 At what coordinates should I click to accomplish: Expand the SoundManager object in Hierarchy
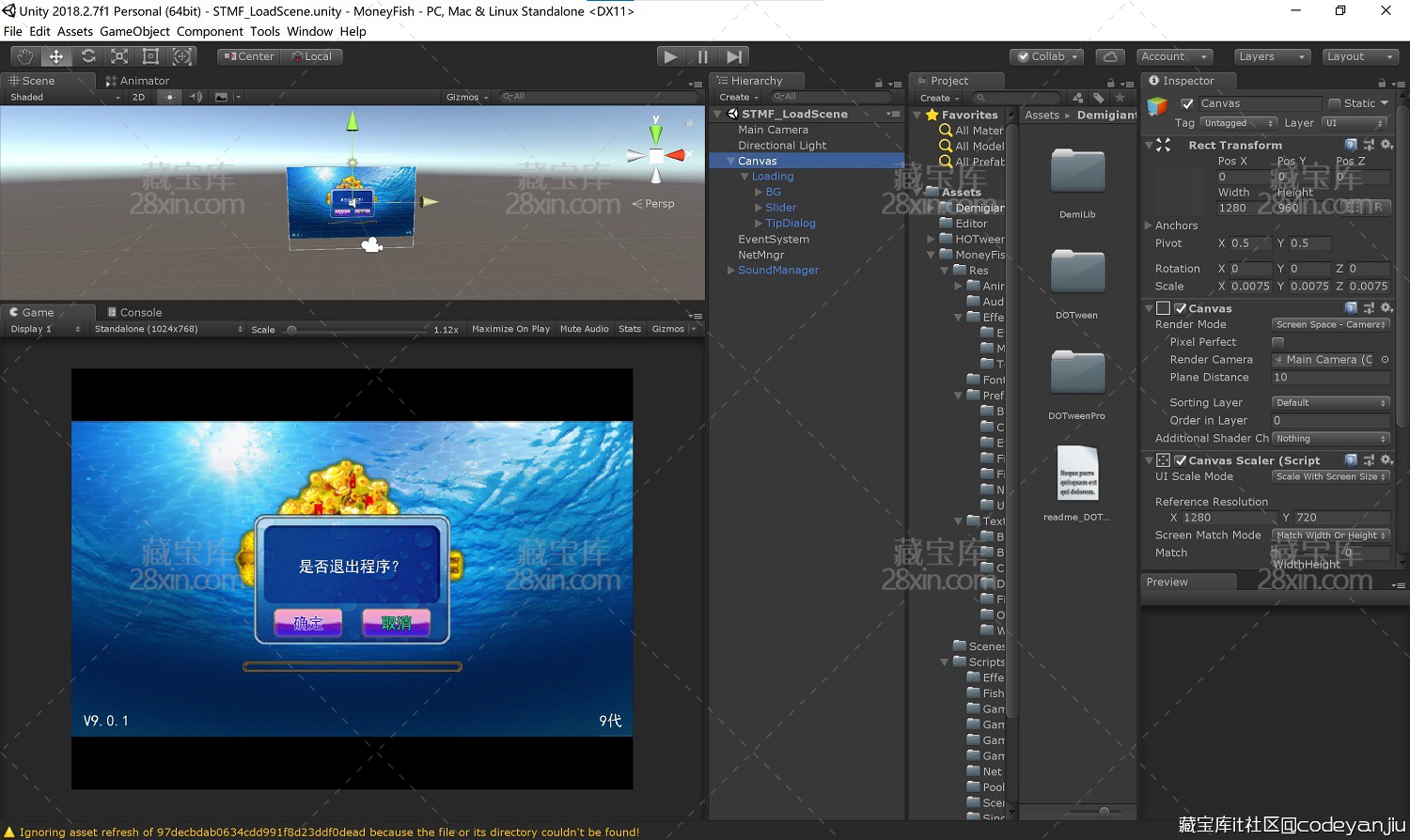731,271
